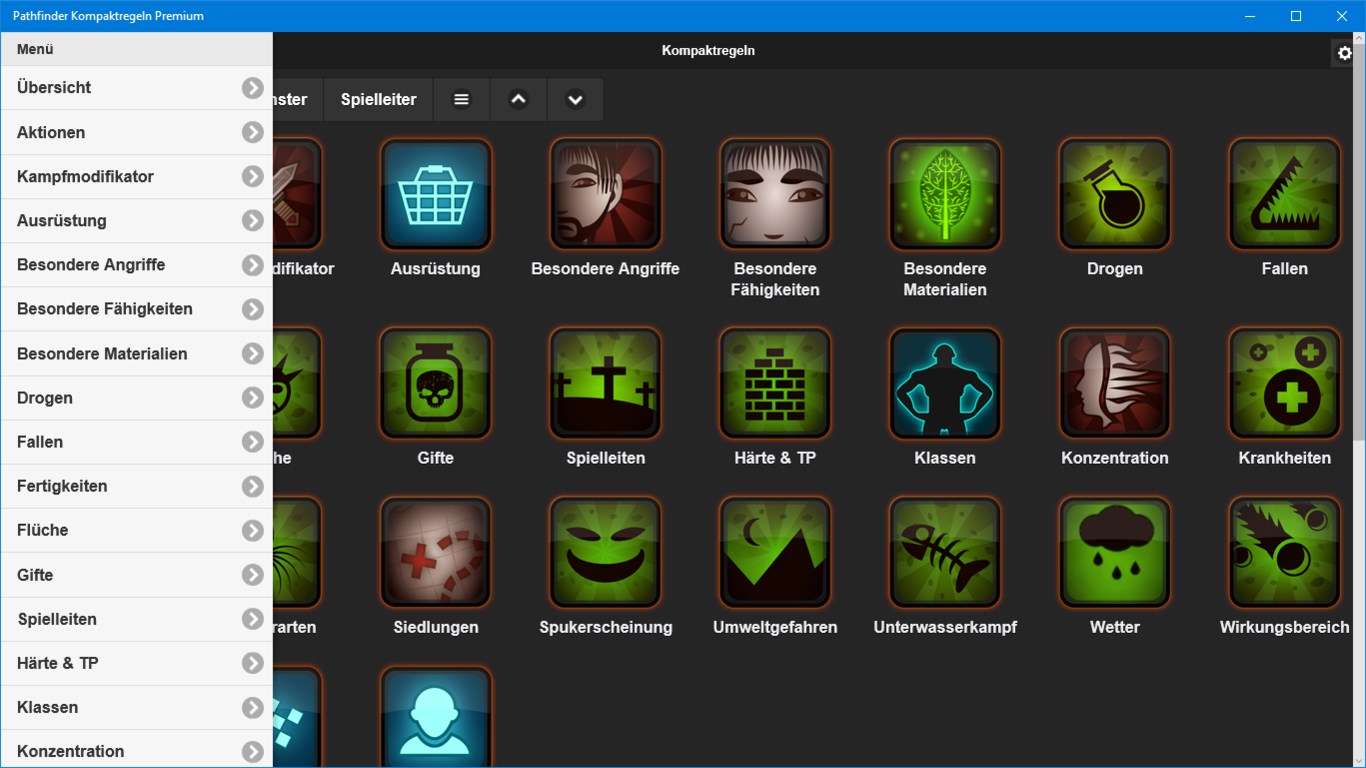Click the arrow on the Härte & TP menu row
1366x768 pixels.
click(x=252, y=663)
